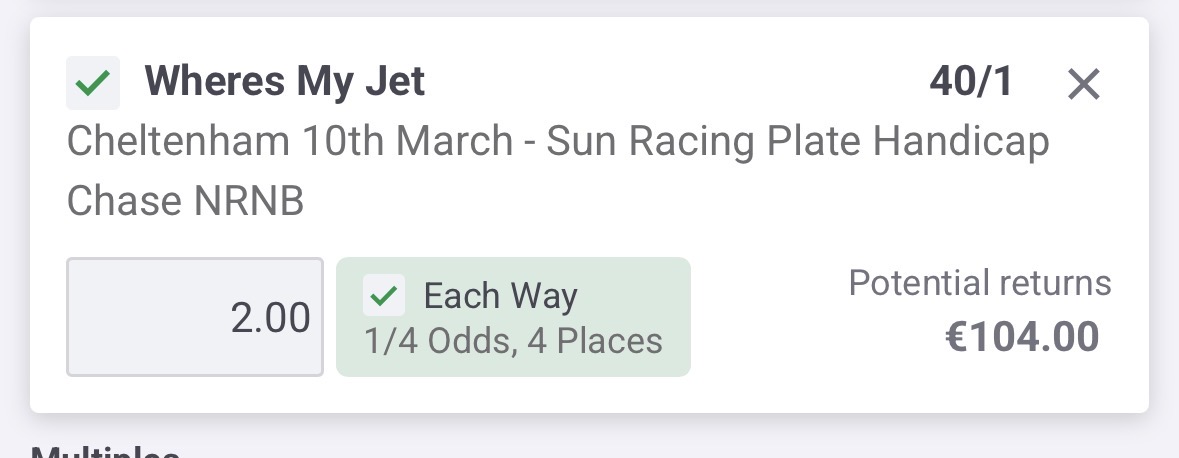The width and height of the screenshot is (1179, 458).
Task: Click the €104.00 returns amount
Action: 1022,337
